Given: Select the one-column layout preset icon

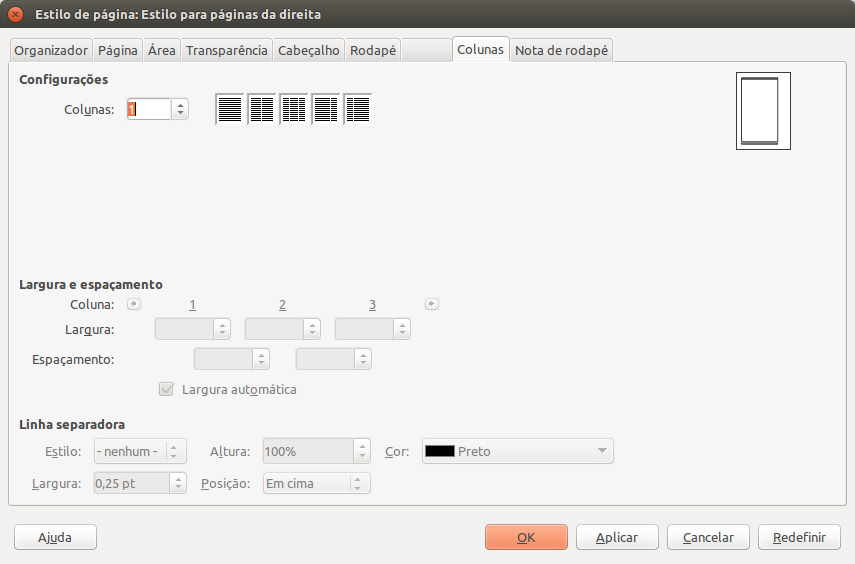Looking at the screenshot, I should [x=230, y=109].
